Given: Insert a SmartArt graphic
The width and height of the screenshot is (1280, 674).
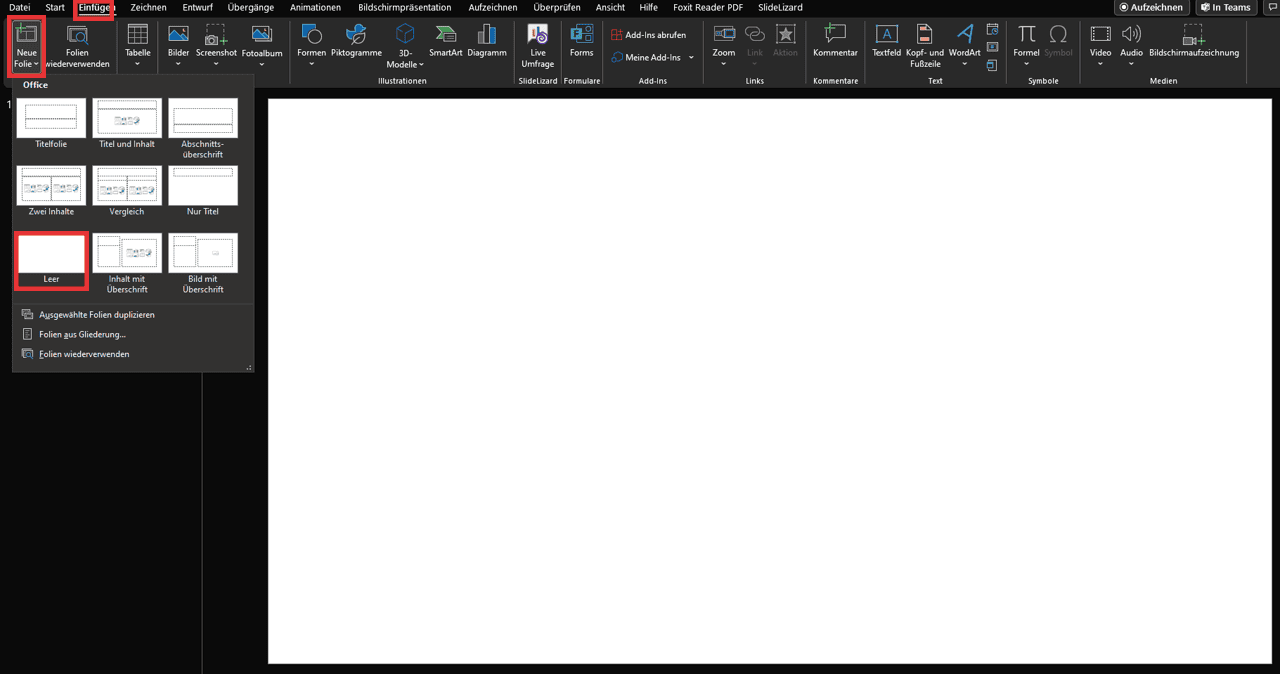Looking at the screenshot, I should [445, 36].
